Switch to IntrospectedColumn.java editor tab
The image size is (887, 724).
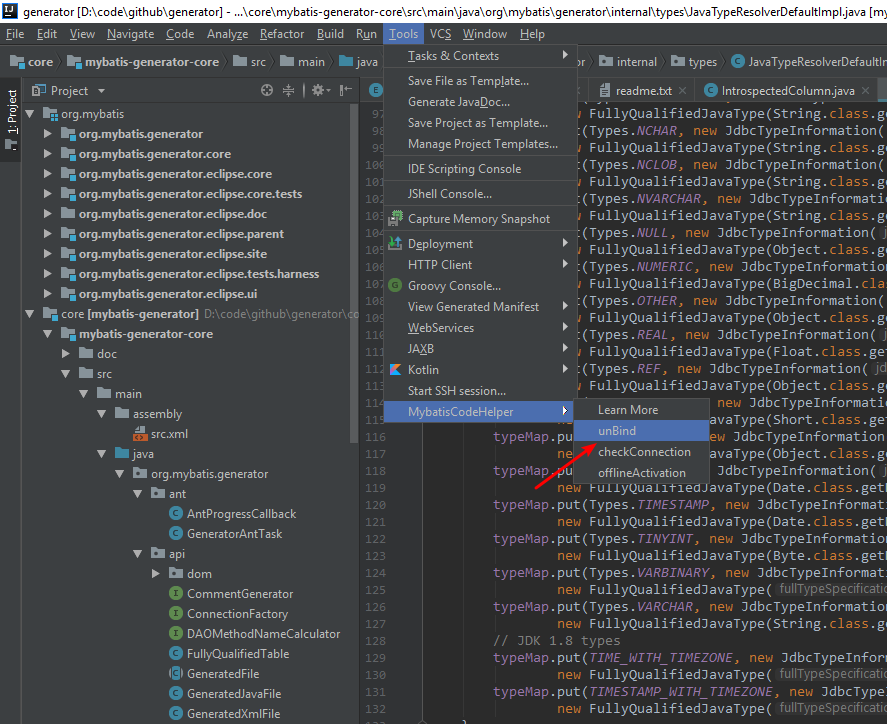tap(787, 90)
